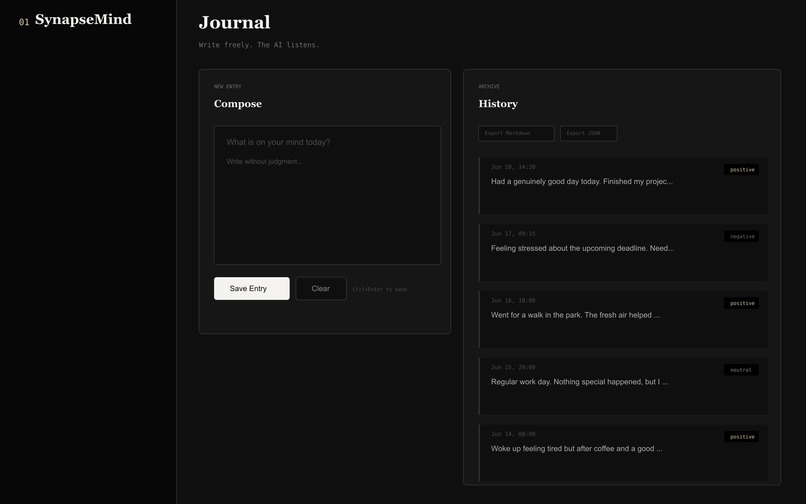806x504 pixels.
Task: Click the negative tag on Jun 17 entry
Action: pos(741,236)
